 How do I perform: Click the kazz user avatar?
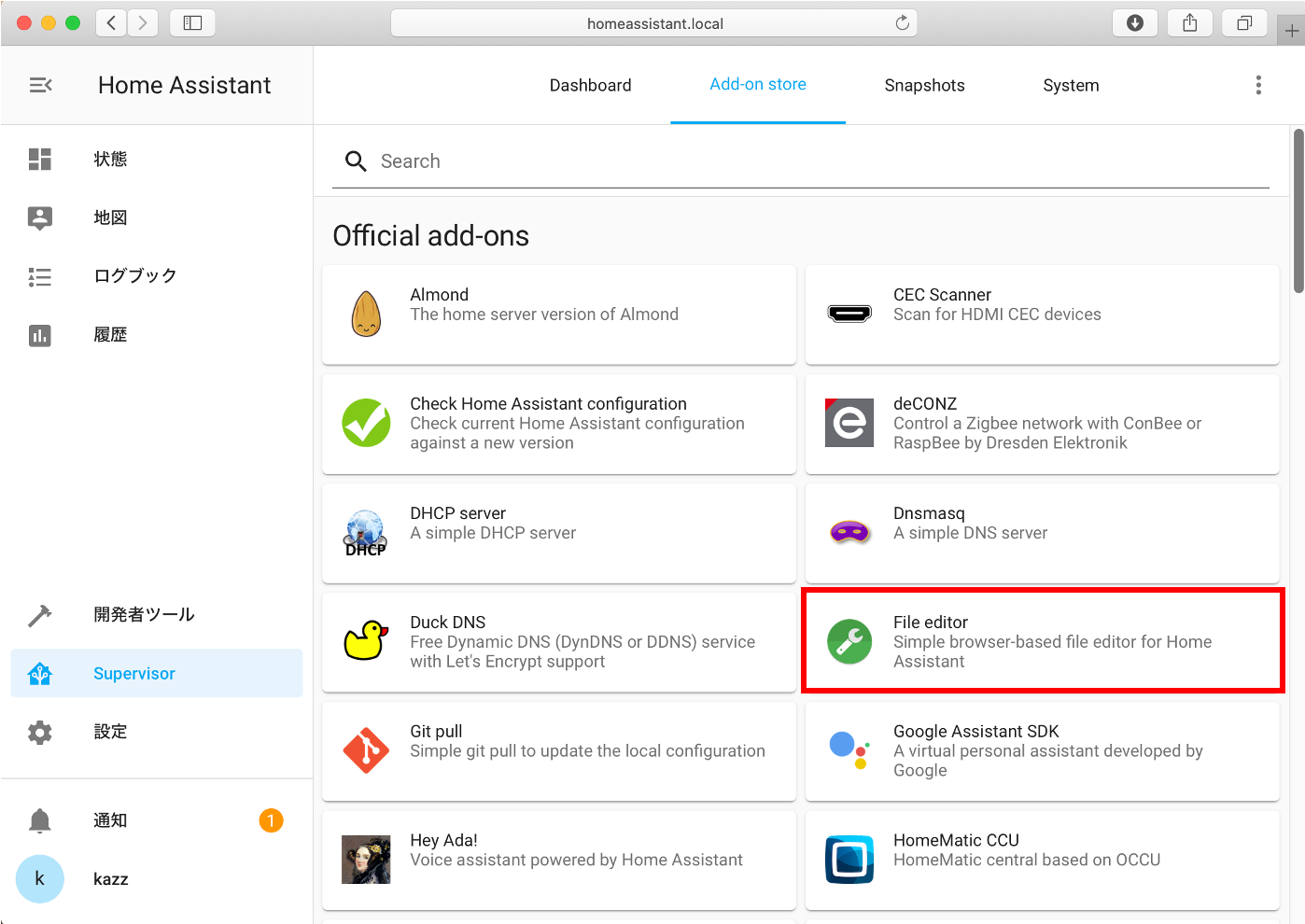point(40,879)
